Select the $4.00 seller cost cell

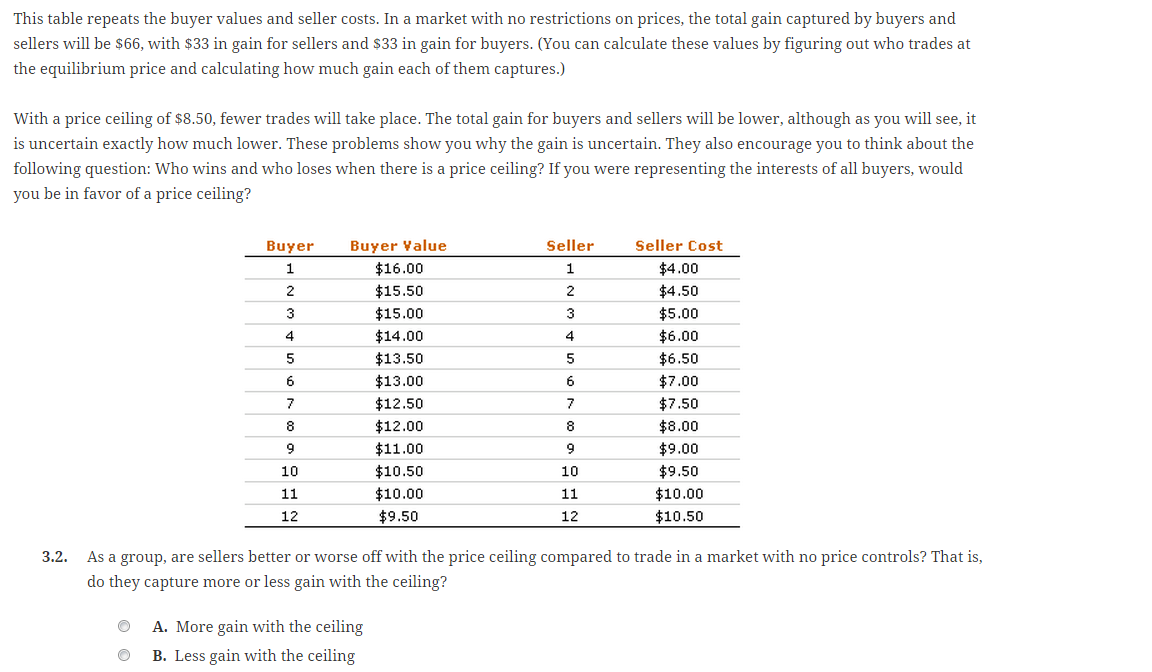pos(679,268)
